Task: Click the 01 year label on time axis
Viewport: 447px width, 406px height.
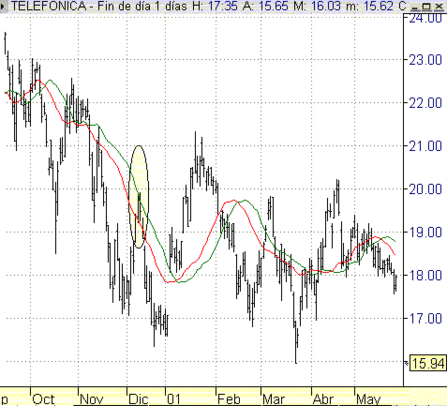Action: (x=173, y=399)
